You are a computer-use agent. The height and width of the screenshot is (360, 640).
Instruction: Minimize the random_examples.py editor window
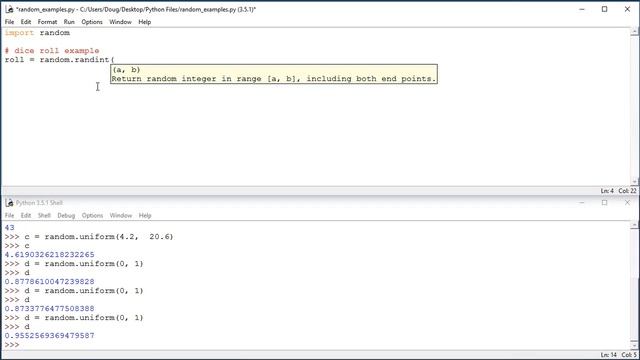tap(582, 9)
